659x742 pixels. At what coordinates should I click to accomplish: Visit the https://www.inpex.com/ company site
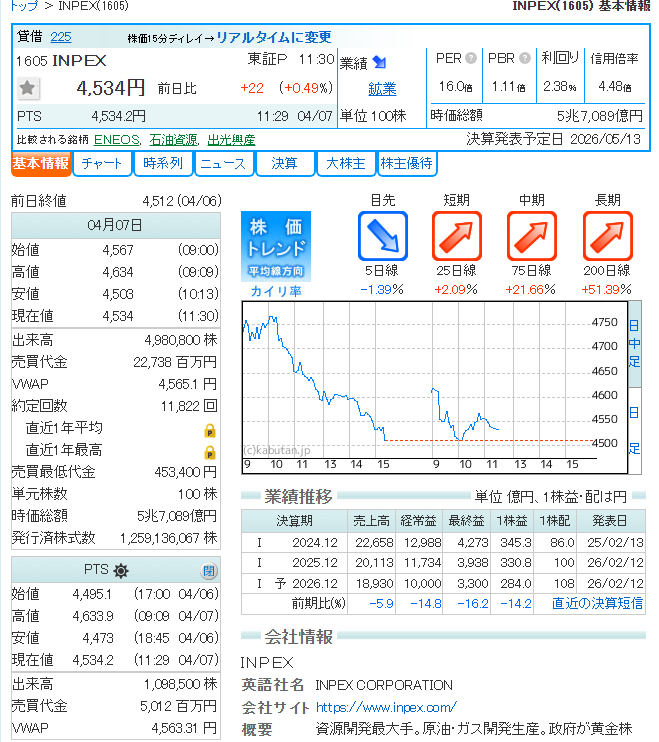click(x=386, y=707)
